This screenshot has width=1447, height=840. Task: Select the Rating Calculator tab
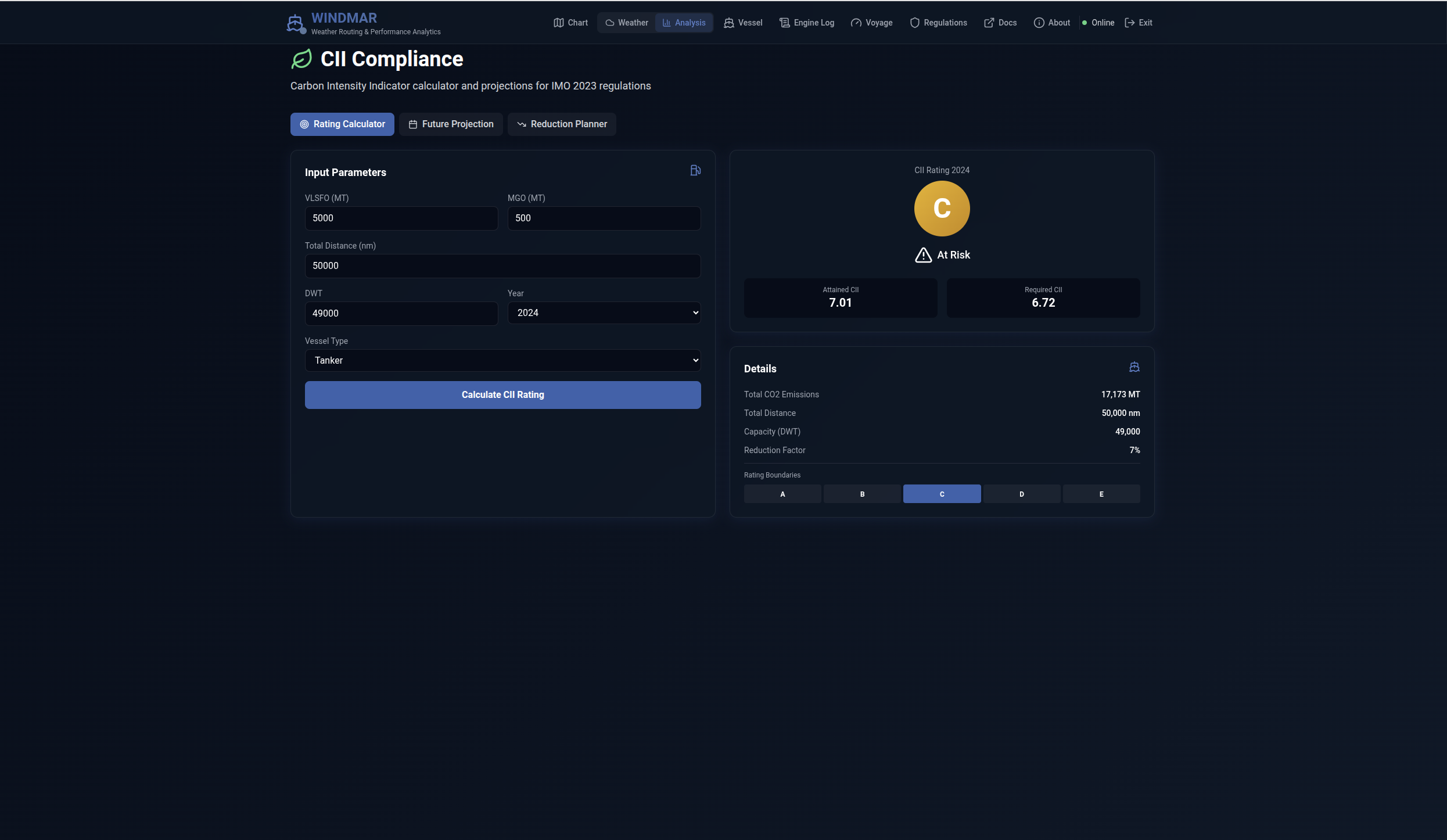click(342, 124)
